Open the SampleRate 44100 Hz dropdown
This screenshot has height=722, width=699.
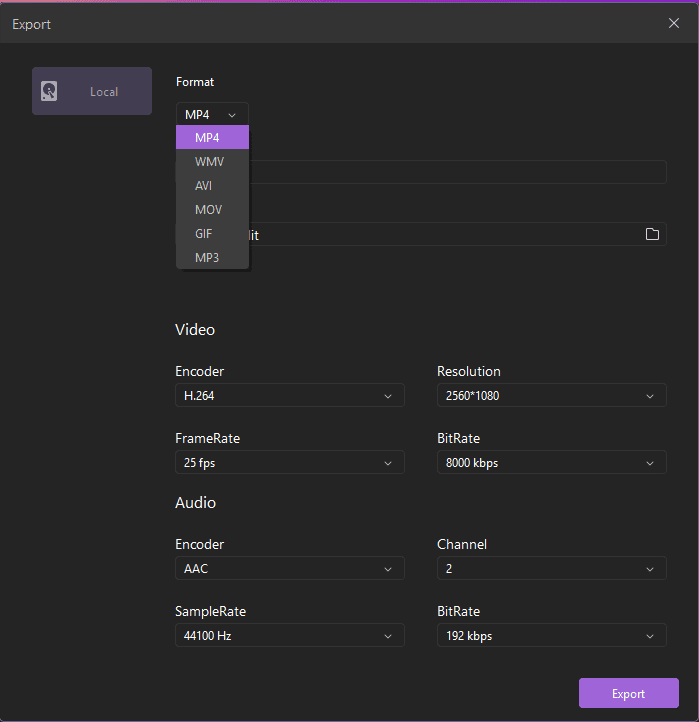290,635
